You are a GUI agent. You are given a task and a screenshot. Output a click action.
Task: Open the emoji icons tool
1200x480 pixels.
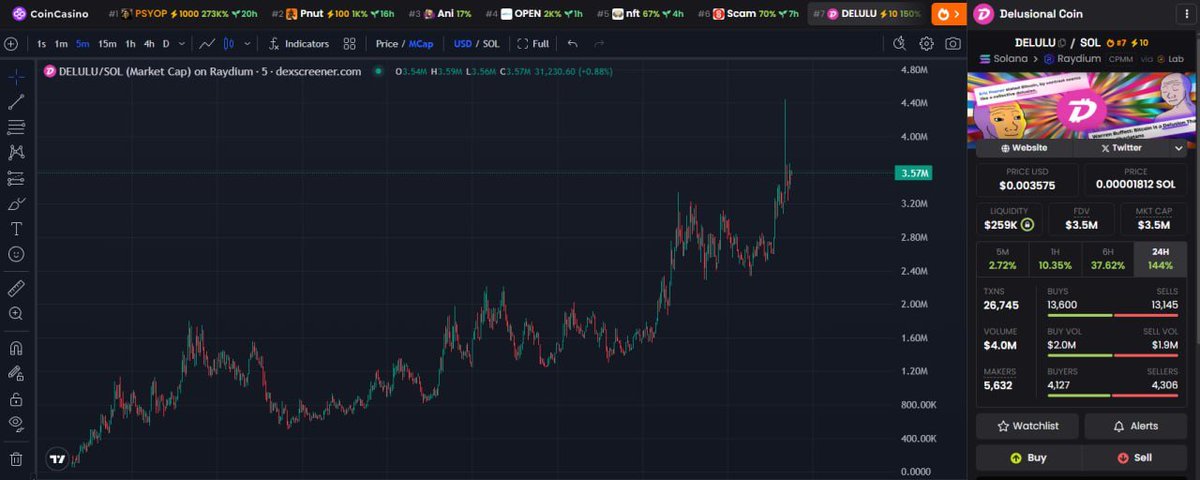click(x=16, y=254)
